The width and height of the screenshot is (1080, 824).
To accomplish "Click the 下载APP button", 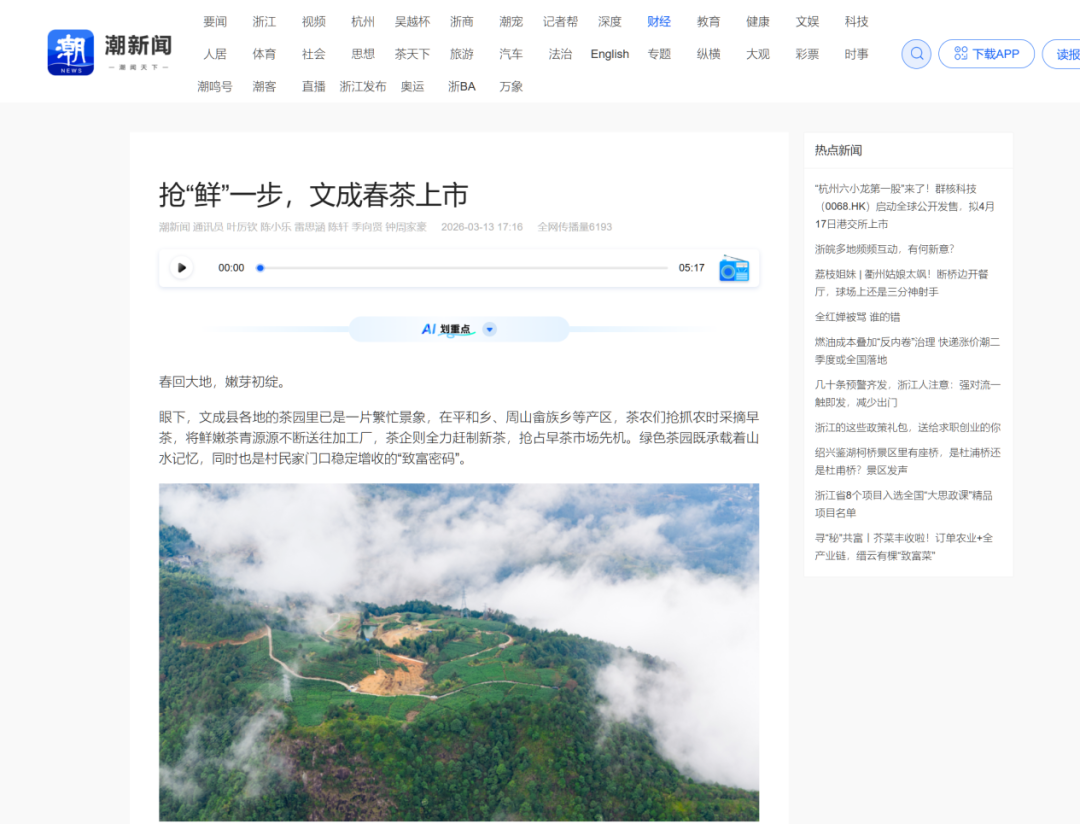I will pyautogui.click(x=985, y=54).
